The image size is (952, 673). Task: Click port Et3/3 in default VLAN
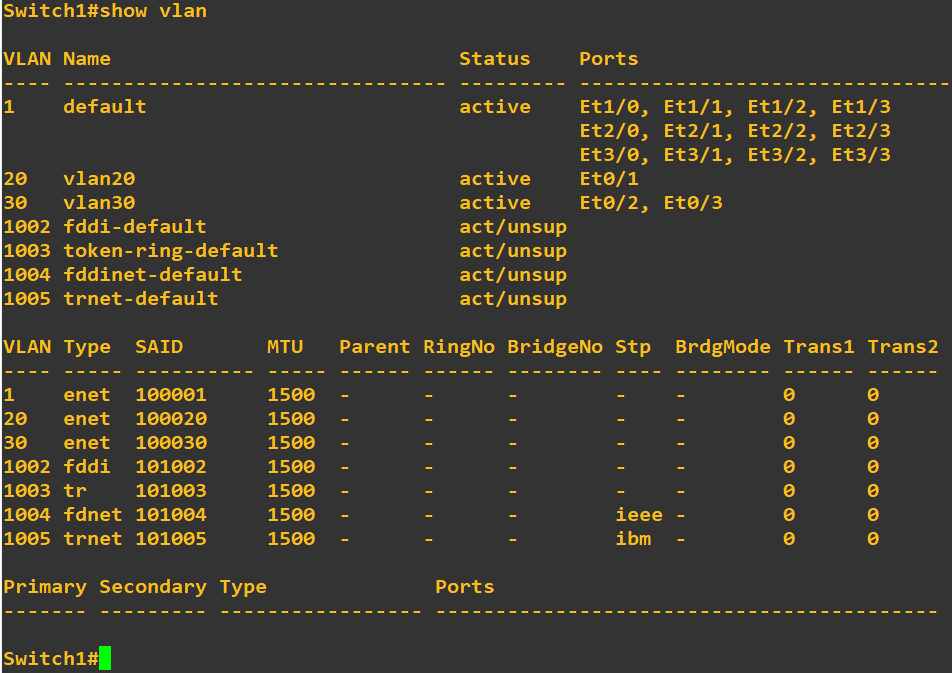(x=861, y=155)
